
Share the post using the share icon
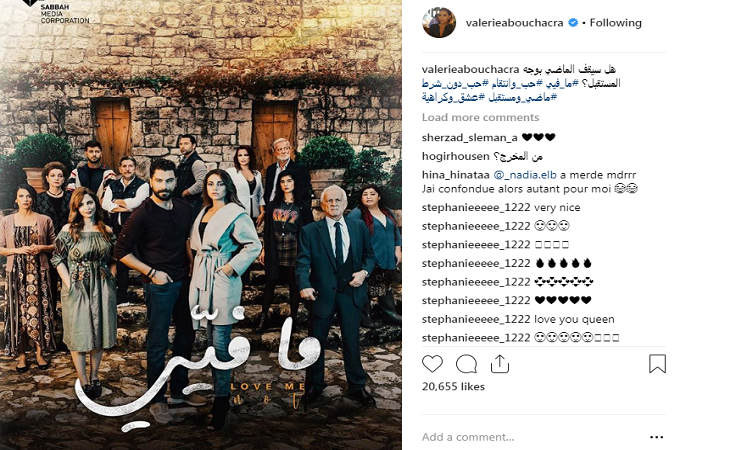[500, 364]
